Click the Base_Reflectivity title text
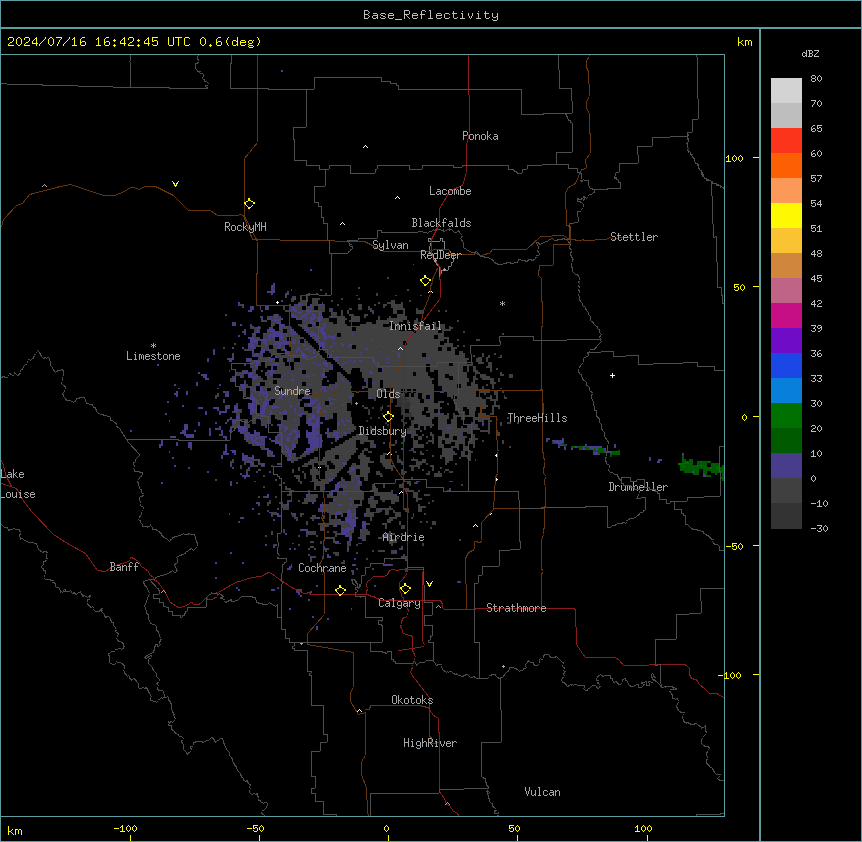This screenshot has height=842, width=862. point(431,15)
